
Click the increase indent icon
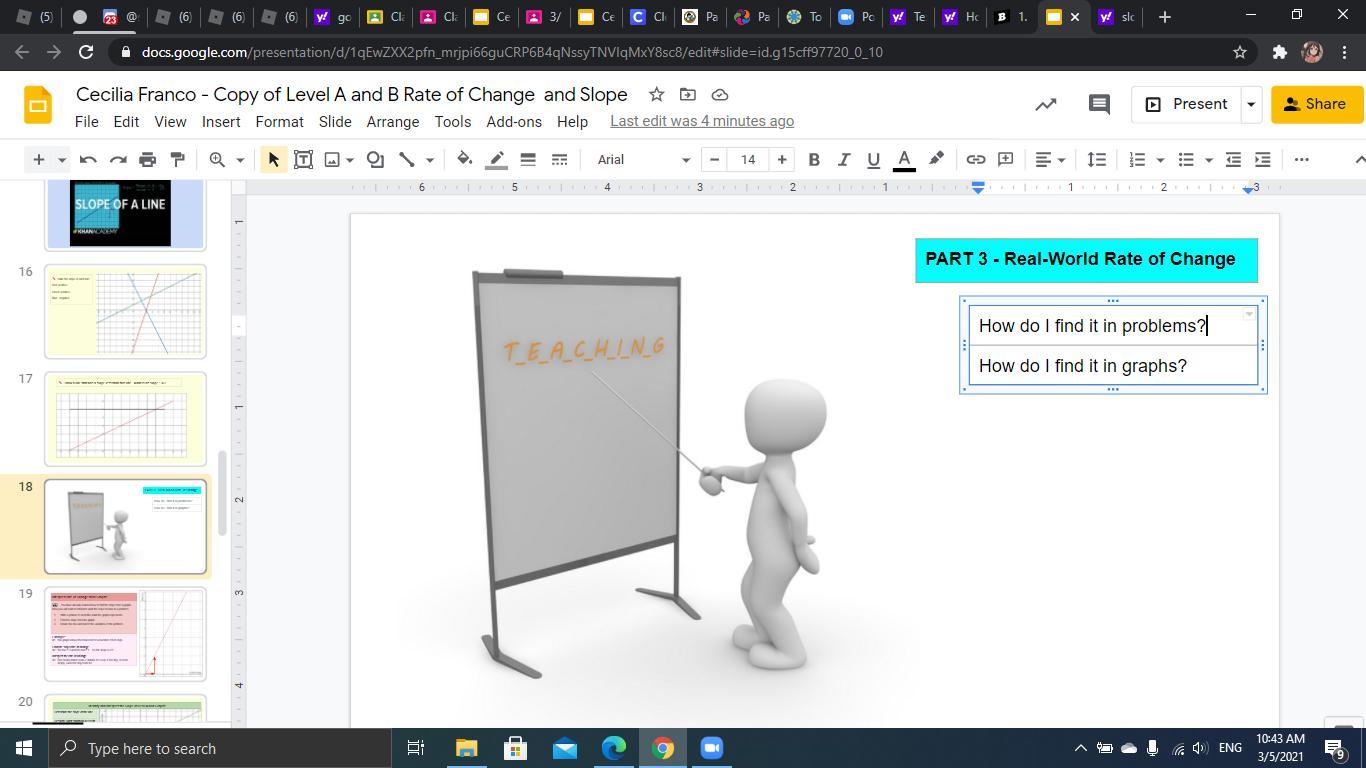1263,160
